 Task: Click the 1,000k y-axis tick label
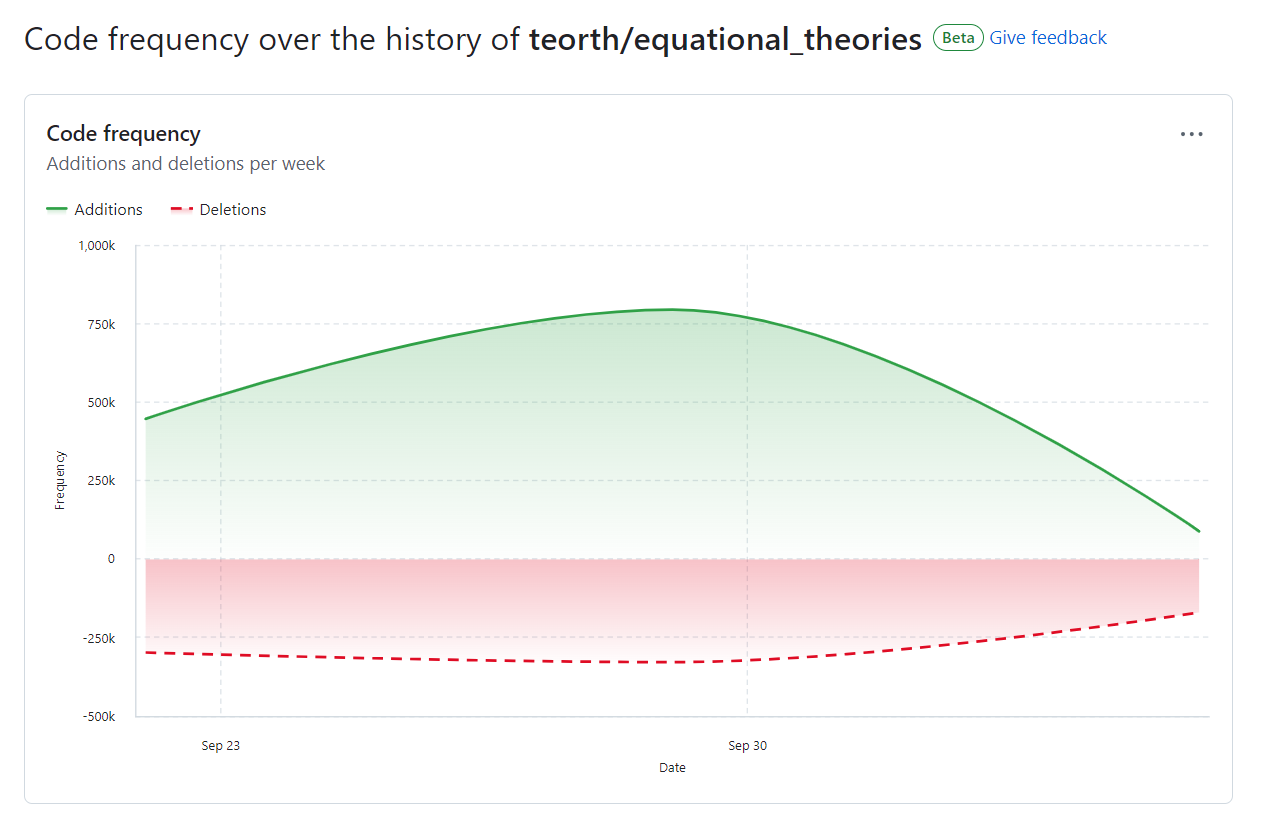(x=96, y=246)
